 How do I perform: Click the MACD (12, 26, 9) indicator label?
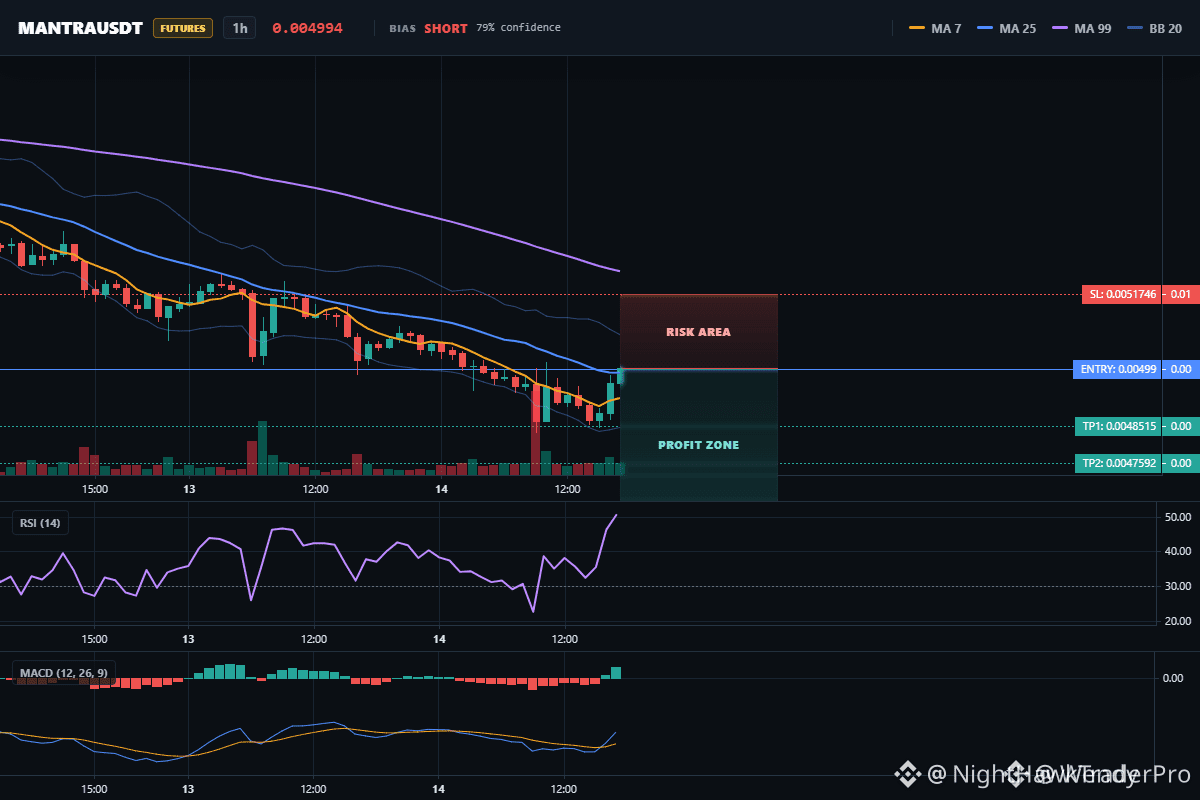pyautogui.click(x=63, y=672)
